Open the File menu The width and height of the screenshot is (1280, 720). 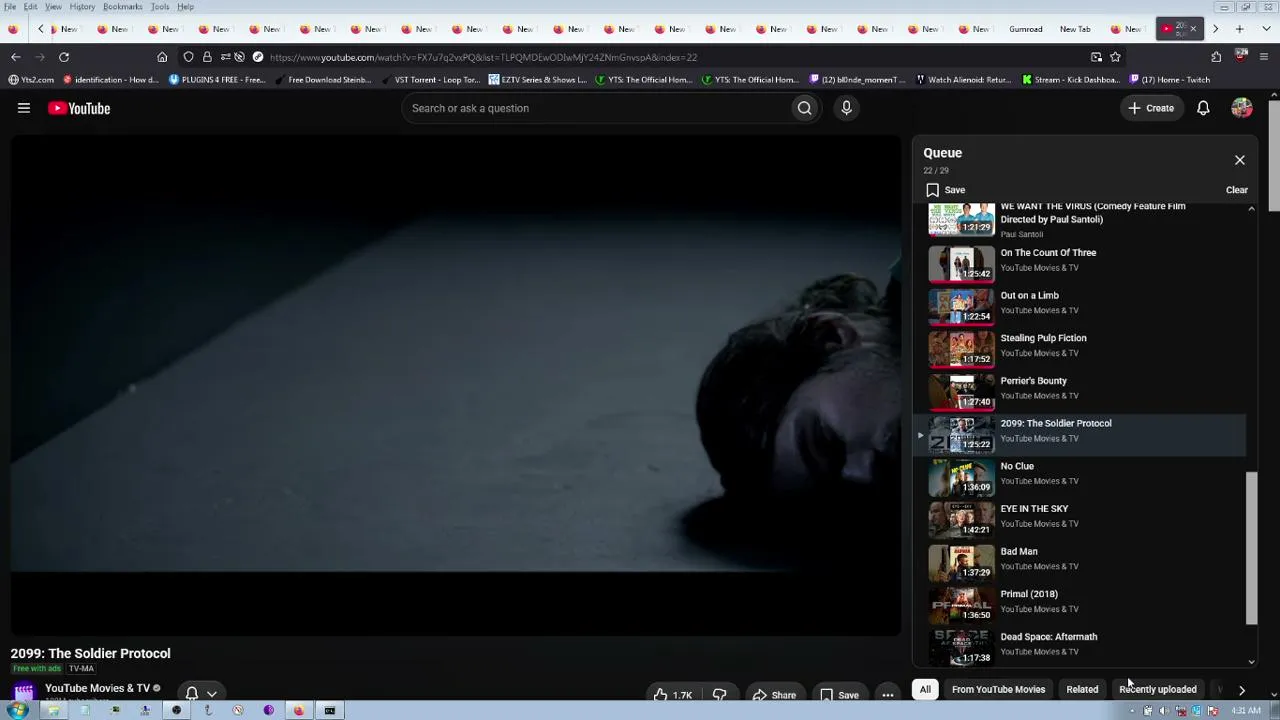[9, 7]
